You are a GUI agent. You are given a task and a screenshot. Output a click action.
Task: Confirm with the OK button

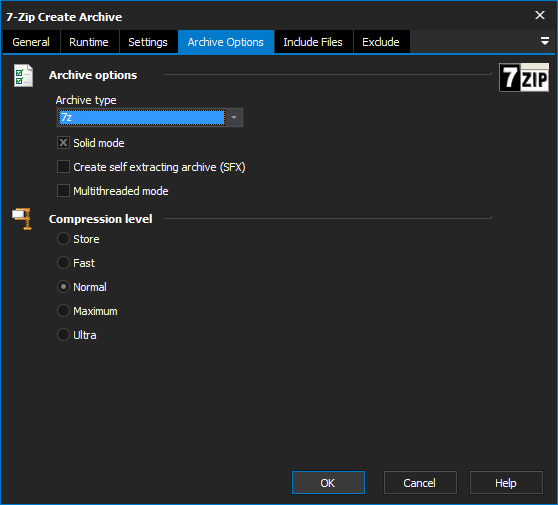328,483
